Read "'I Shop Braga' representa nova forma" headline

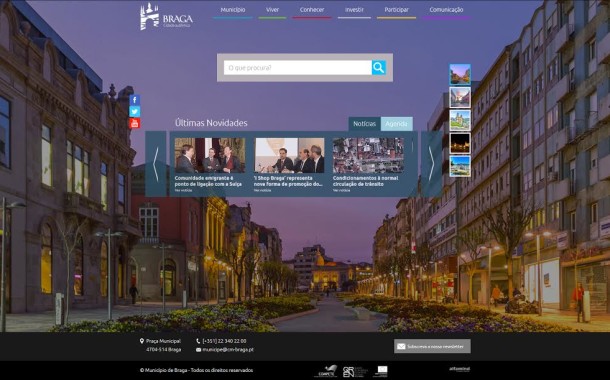(288, 181)
